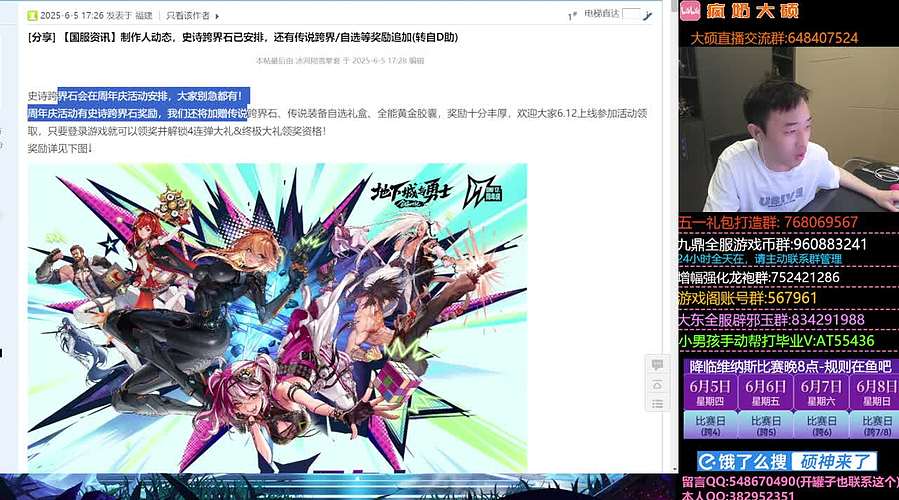Select the 6月7日 星期六 calendar cell
899x500 pixels.
[821, 392]
